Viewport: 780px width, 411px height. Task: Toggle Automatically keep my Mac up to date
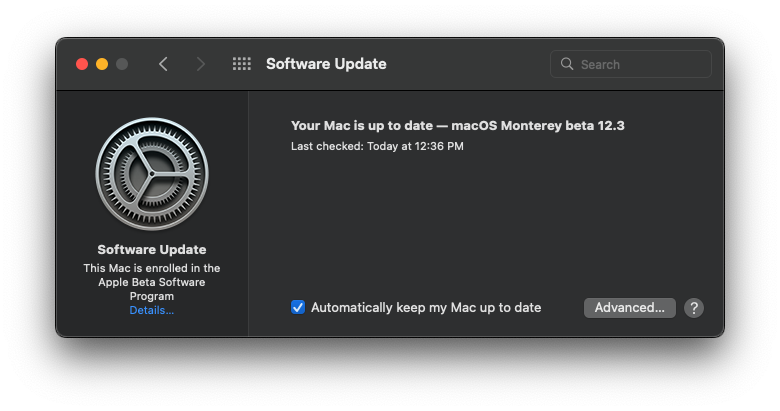(298, 307)
